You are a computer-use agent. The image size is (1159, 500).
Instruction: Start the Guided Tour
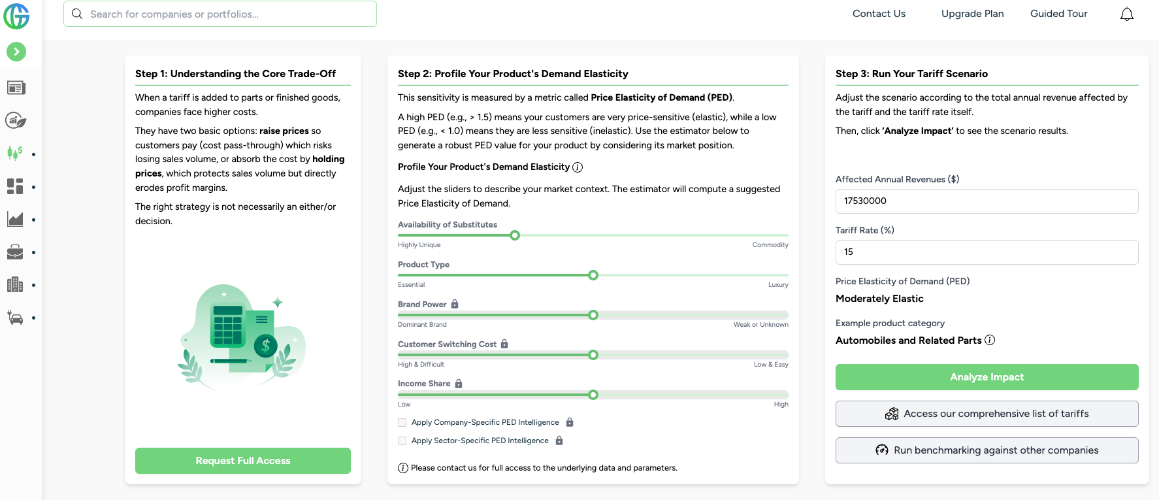point(1058,14)
